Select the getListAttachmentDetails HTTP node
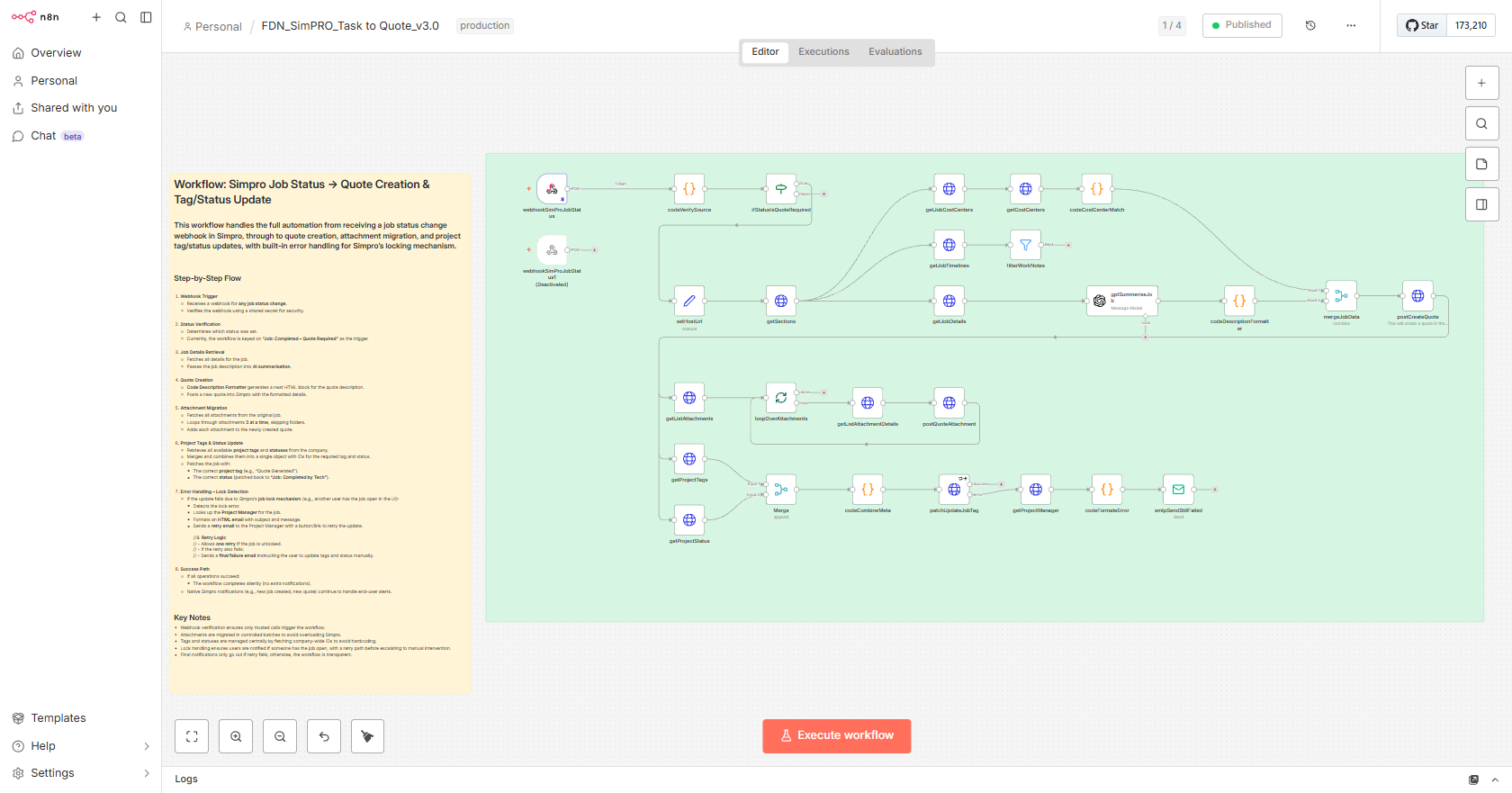This screenshot has width=1512, height=793. pos(868,403)
